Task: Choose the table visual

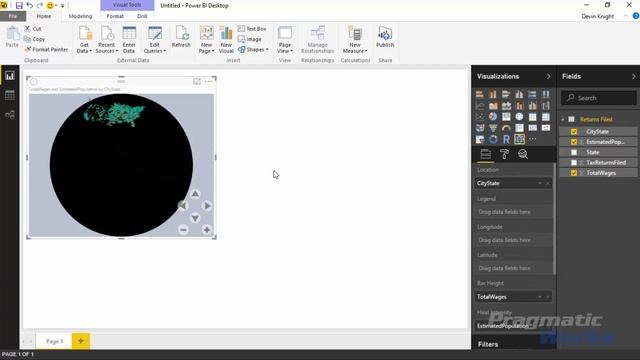Action: tap(533, 117)
